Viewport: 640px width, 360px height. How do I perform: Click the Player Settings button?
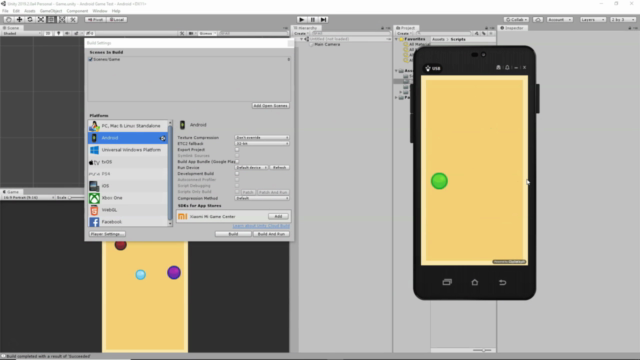107,234
